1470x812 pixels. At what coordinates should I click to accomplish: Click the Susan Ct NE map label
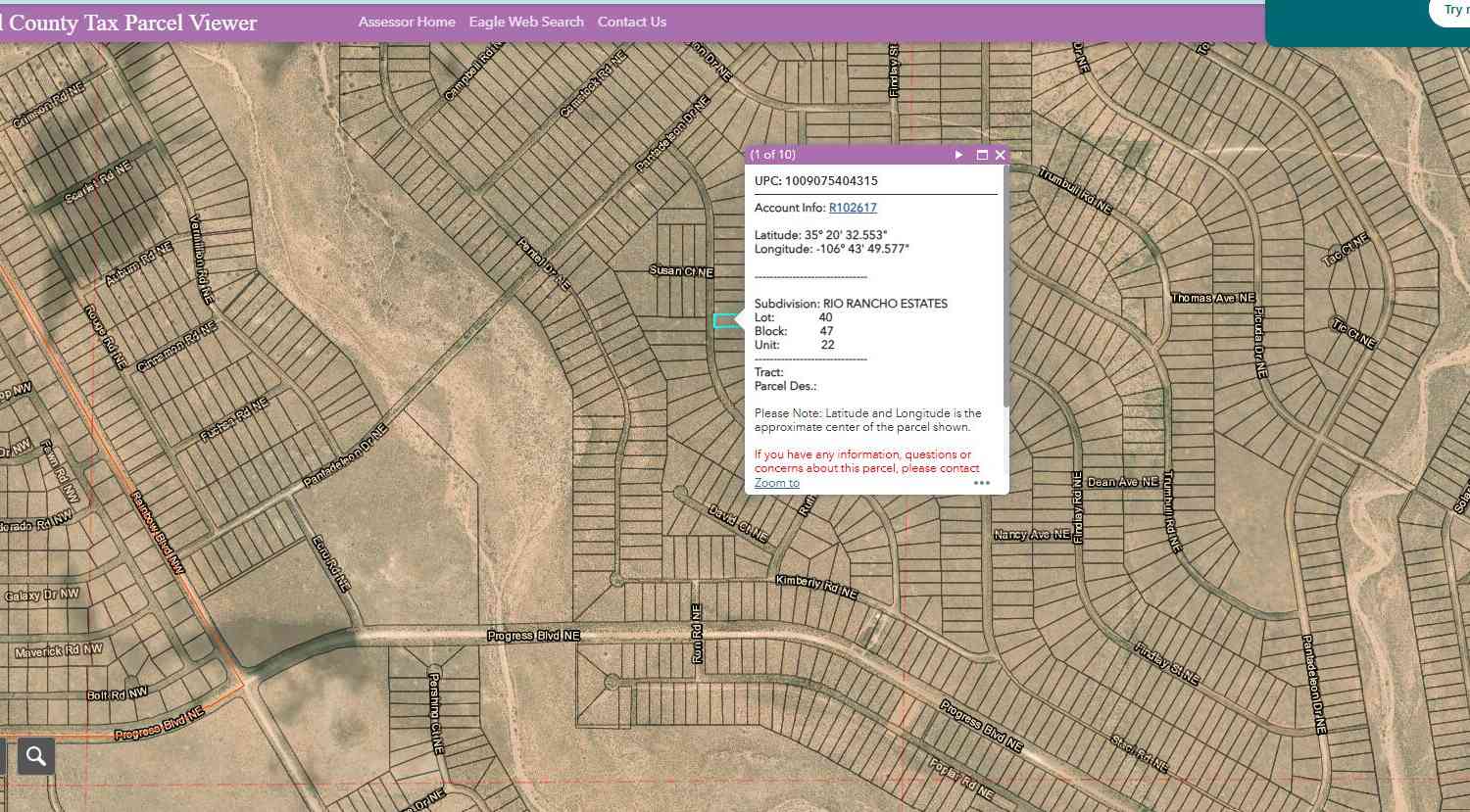[x=682, y=271]
